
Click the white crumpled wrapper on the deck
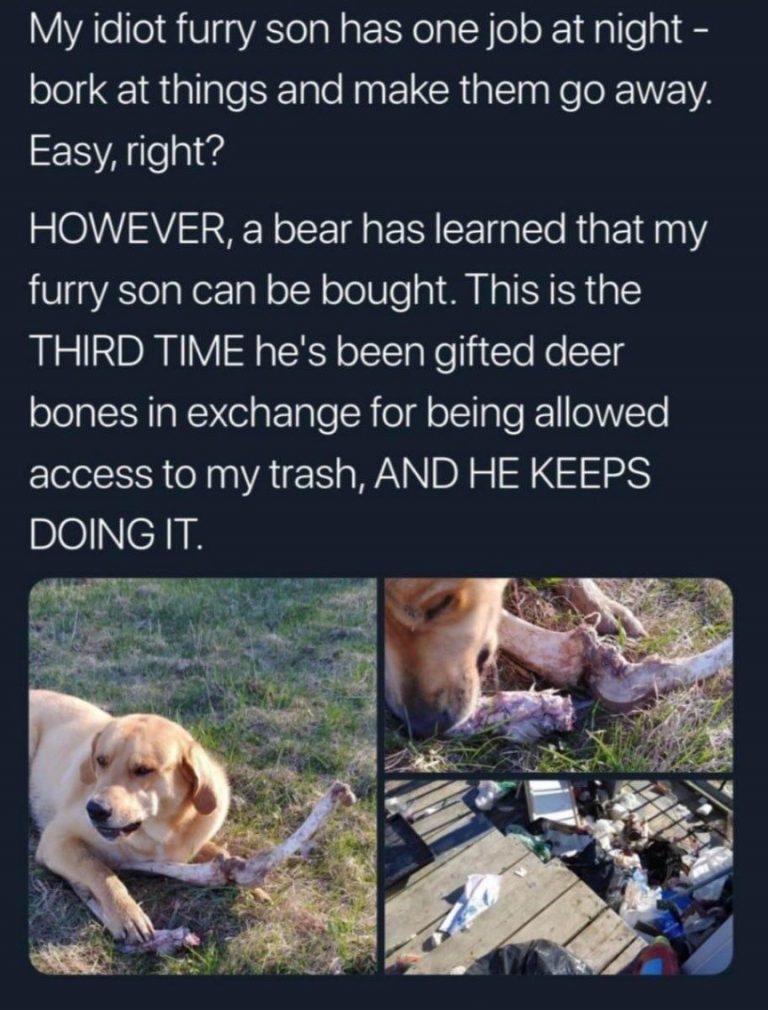click(474, 899)
